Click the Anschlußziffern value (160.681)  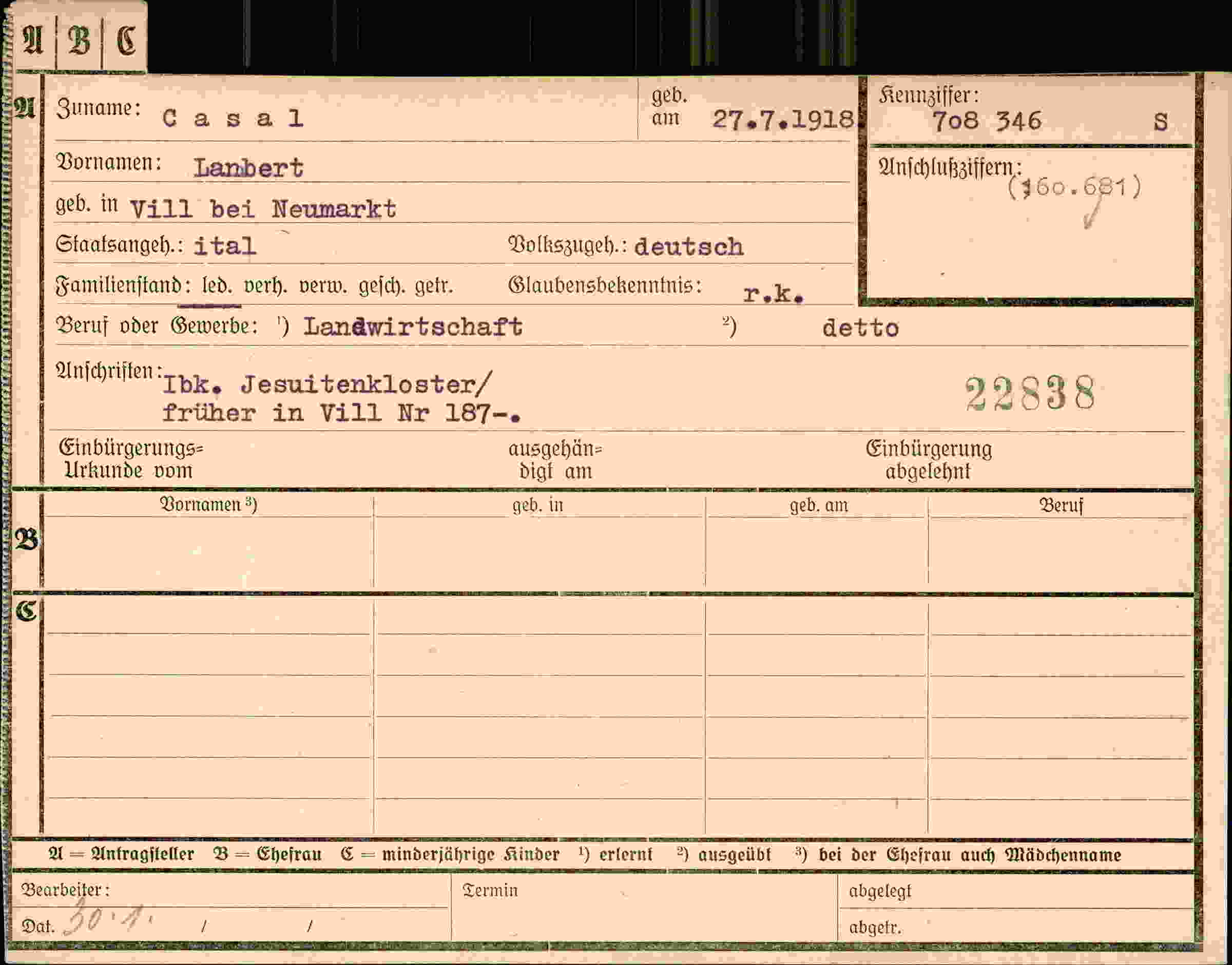[1075, 187]
